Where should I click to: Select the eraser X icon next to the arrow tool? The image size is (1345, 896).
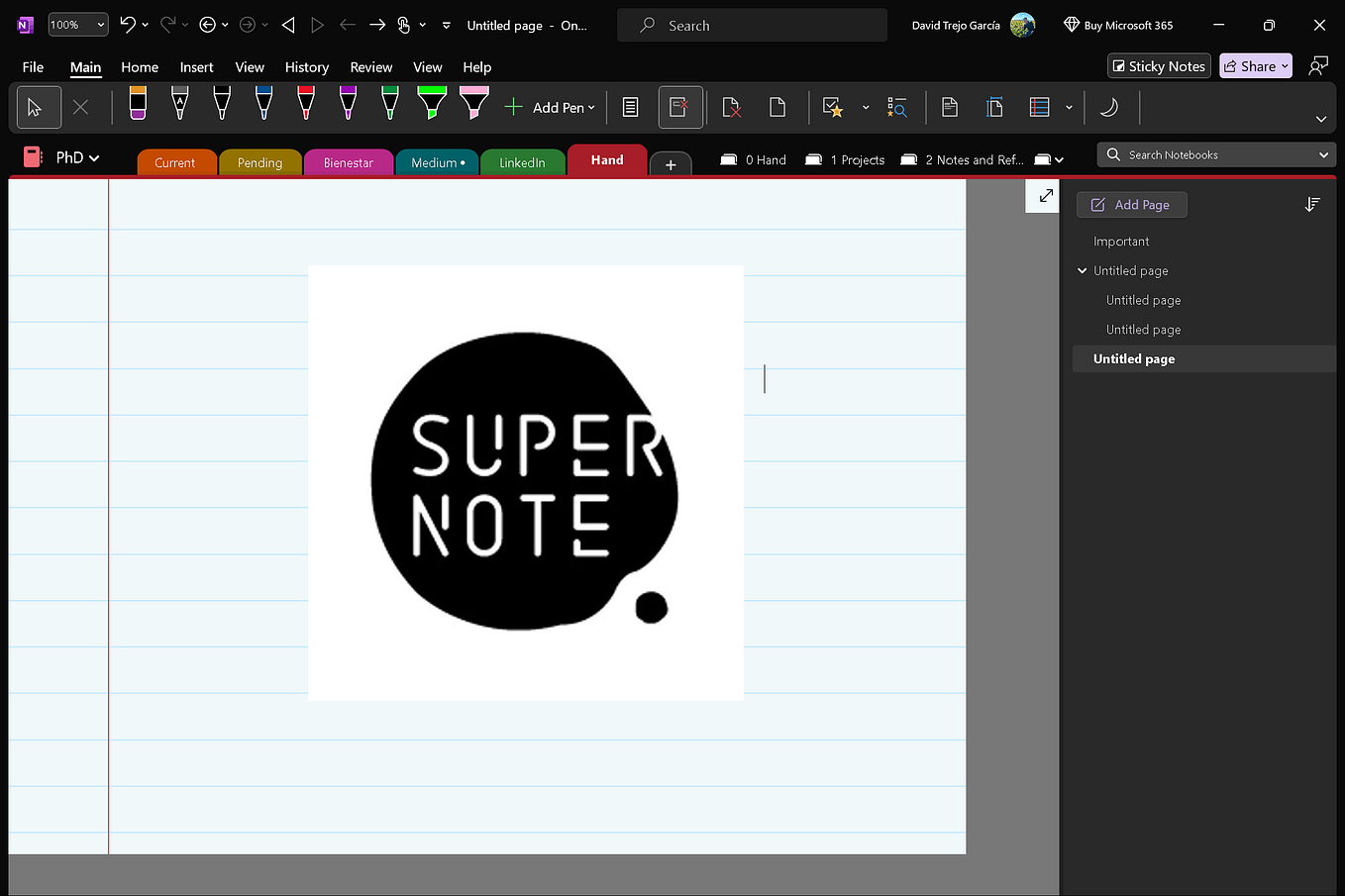click(x=82, y=106)
